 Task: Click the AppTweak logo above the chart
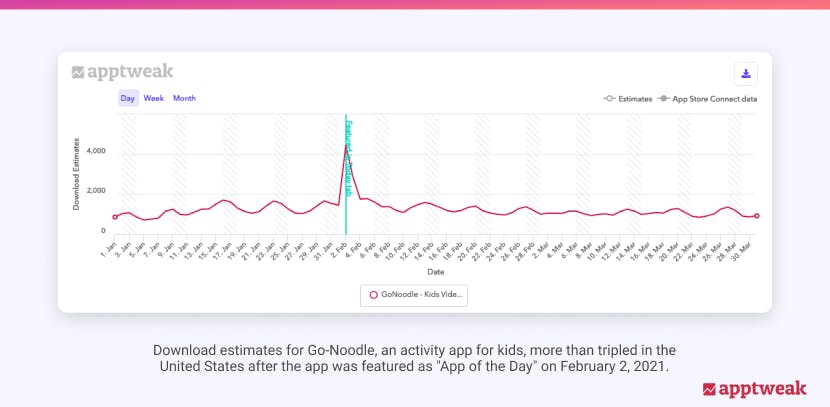(x=123, y=72)
